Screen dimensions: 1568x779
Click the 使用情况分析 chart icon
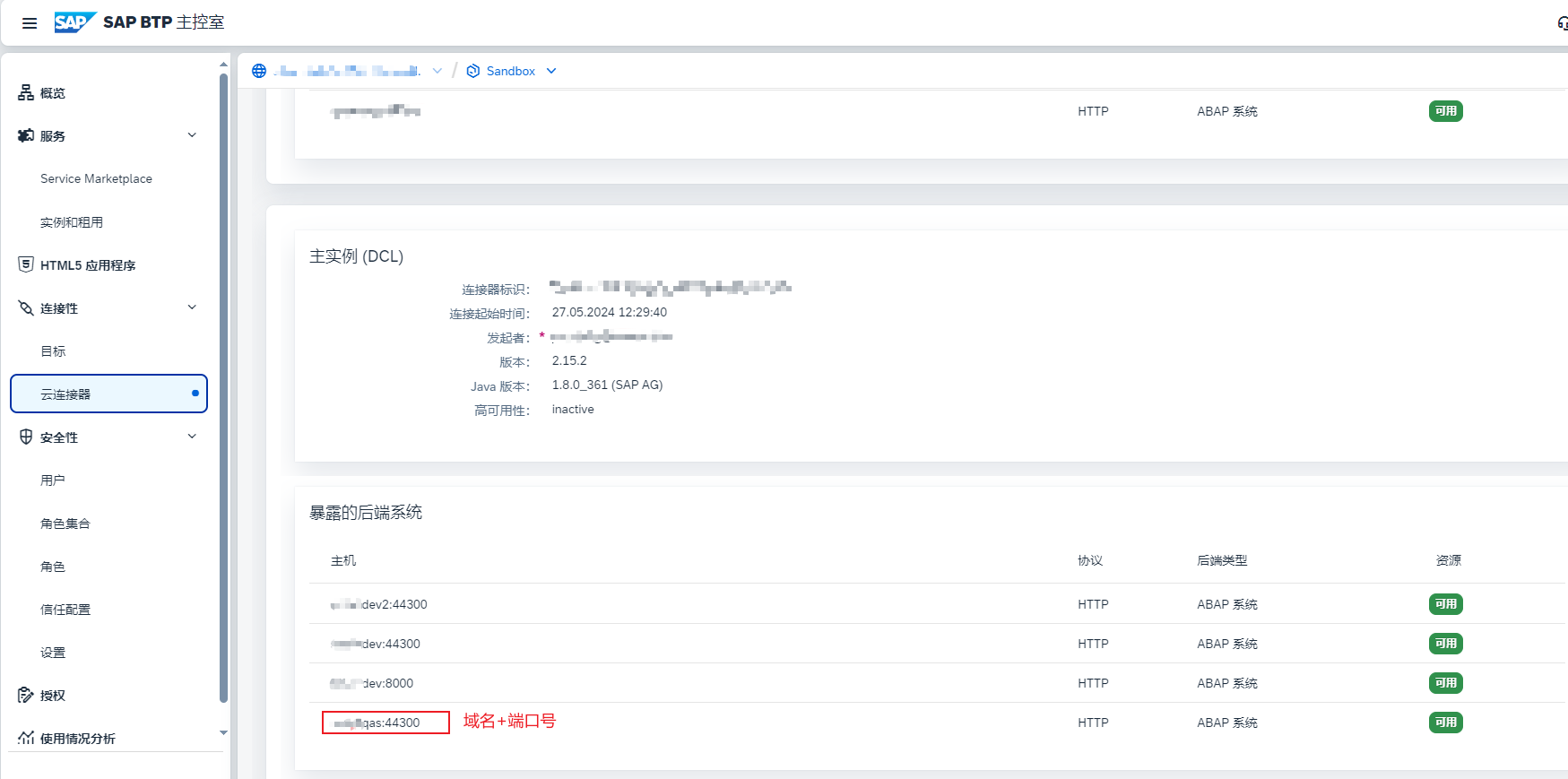coord(26,738)
